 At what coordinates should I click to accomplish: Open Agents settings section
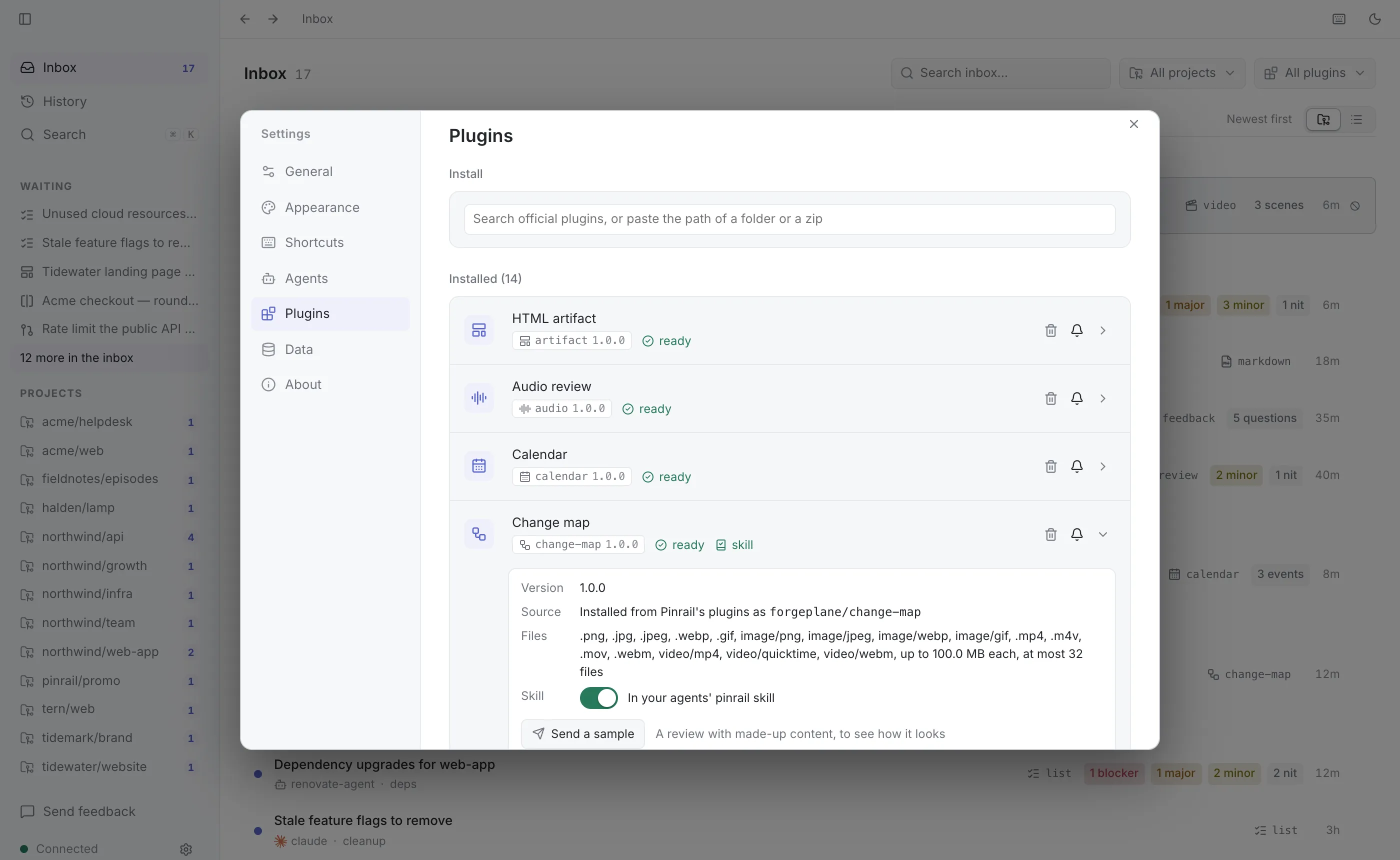(330, 278)
